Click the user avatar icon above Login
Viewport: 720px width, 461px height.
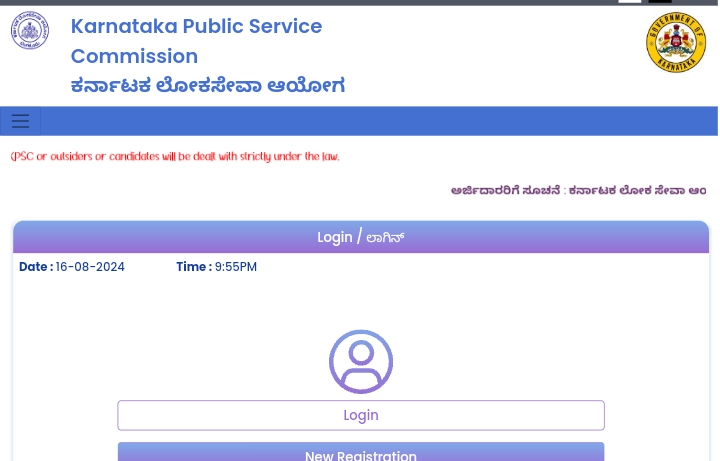tap(361, 362)
